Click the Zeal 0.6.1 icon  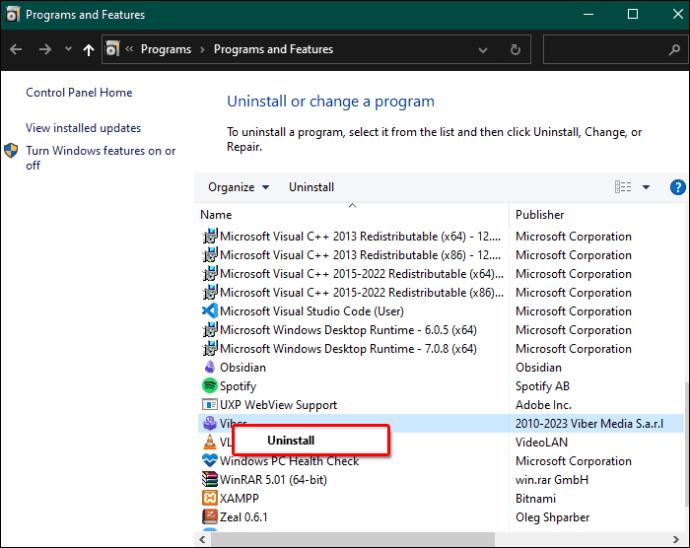(210, 517)
